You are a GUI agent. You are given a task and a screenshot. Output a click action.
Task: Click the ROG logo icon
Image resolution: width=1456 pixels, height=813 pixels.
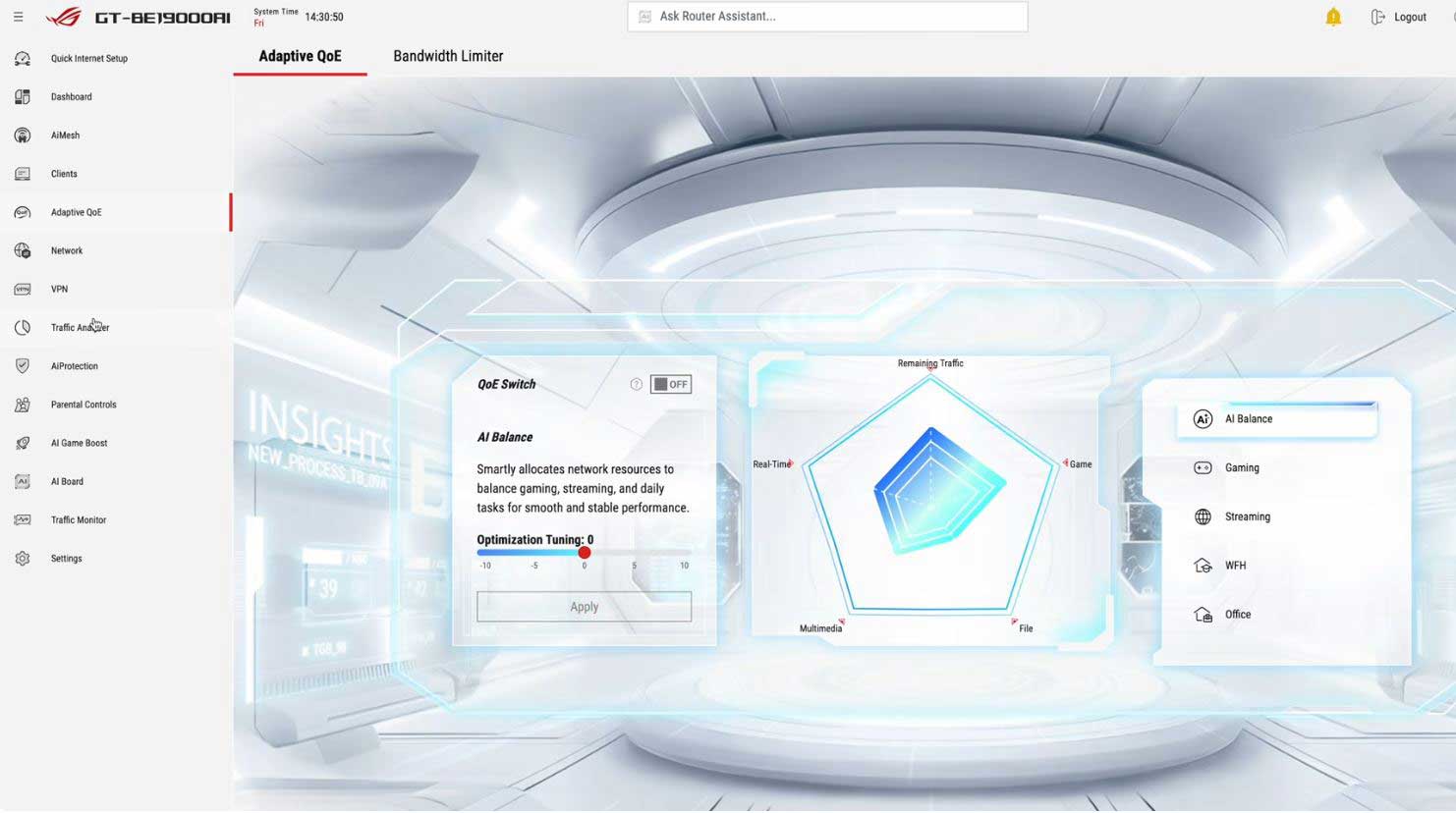point(64,17)
